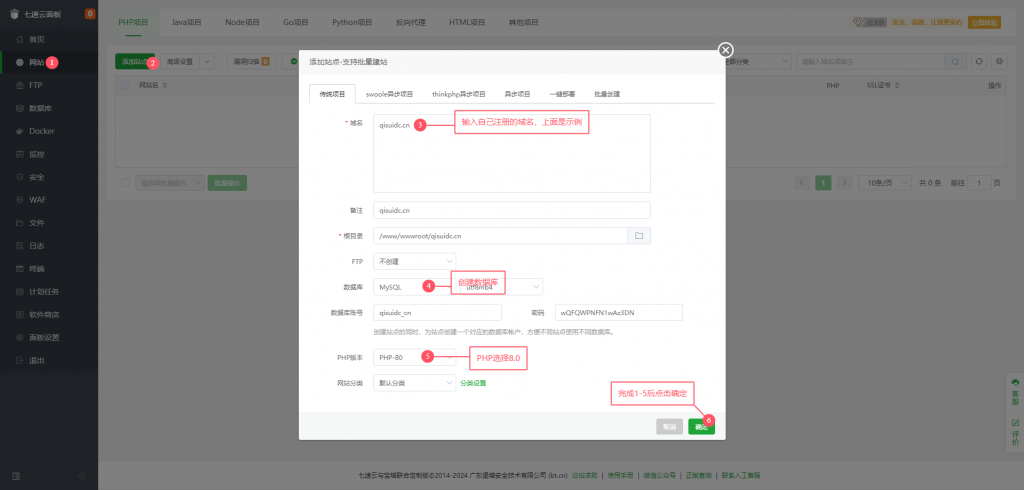Switch to the thinkphp异步项目 tab
Screen dimensions: 1024x490
pyautogui.click(x=458, y=94)
